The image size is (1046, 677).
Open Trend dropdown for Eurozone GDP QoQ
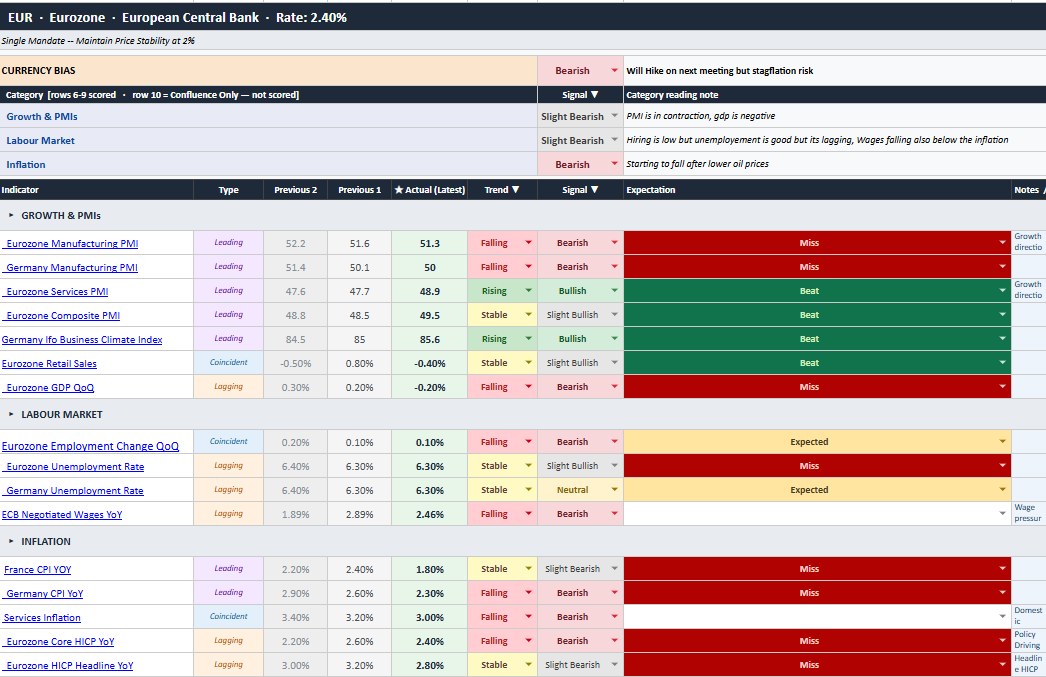coord(528,387)
